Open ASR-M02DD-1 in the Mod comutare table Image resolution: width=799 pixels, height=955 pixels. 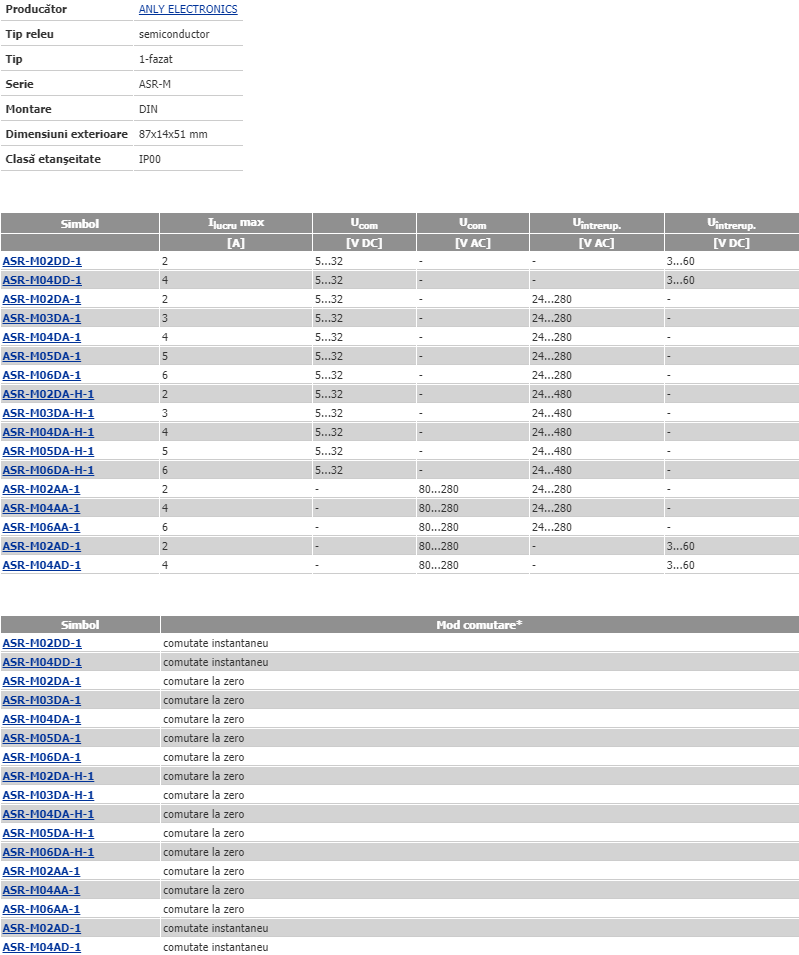[x=42, y=643]
